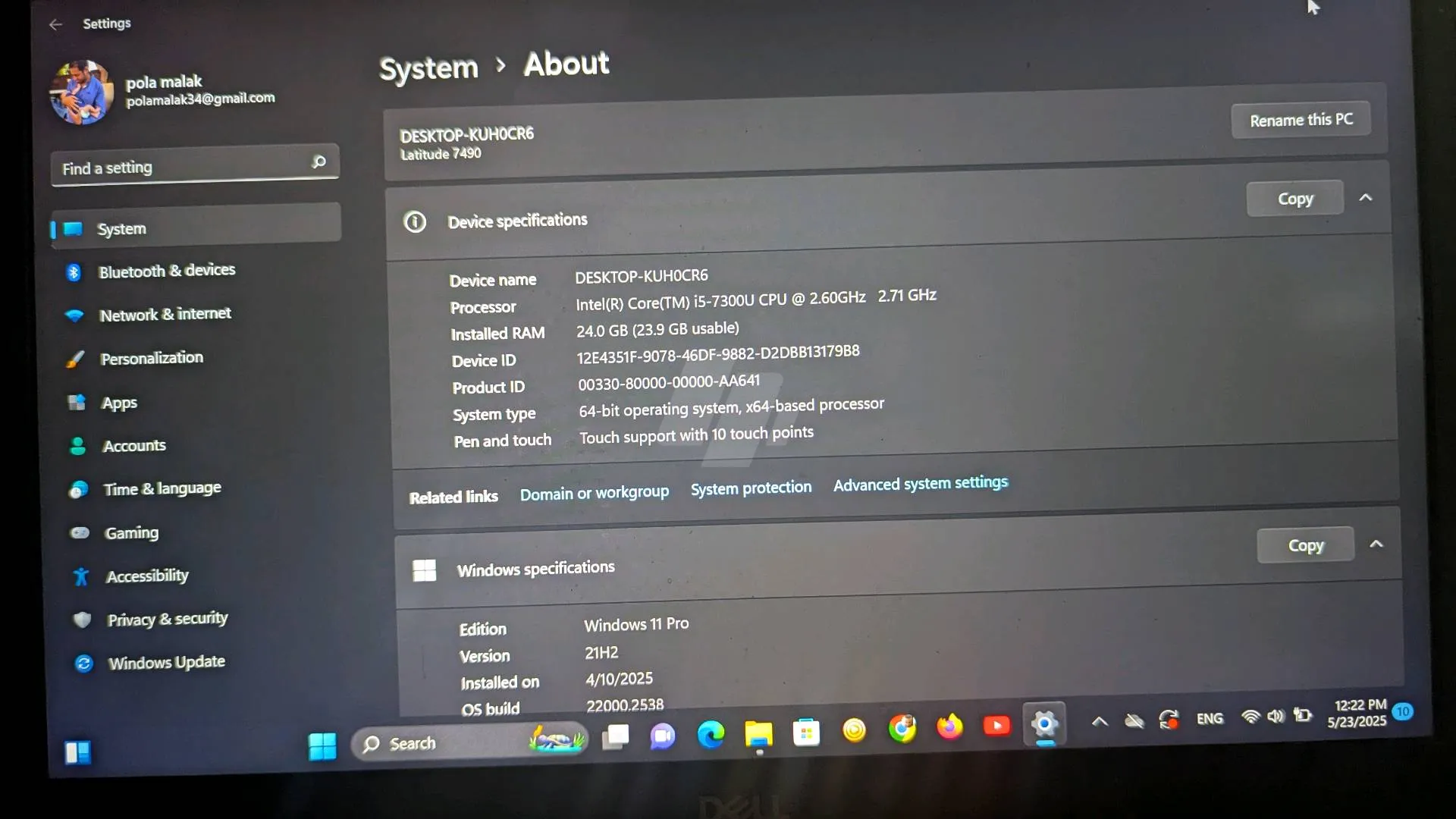
Task: Launch Firefox from the taskbar
Action: (949, 727)
